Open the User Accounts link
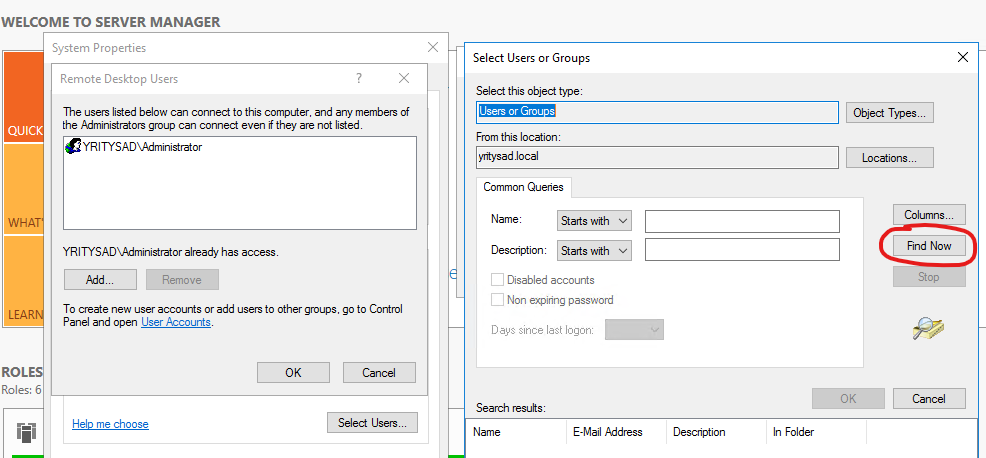This screenshot has width=986, height=458. (x=175, y=322)
